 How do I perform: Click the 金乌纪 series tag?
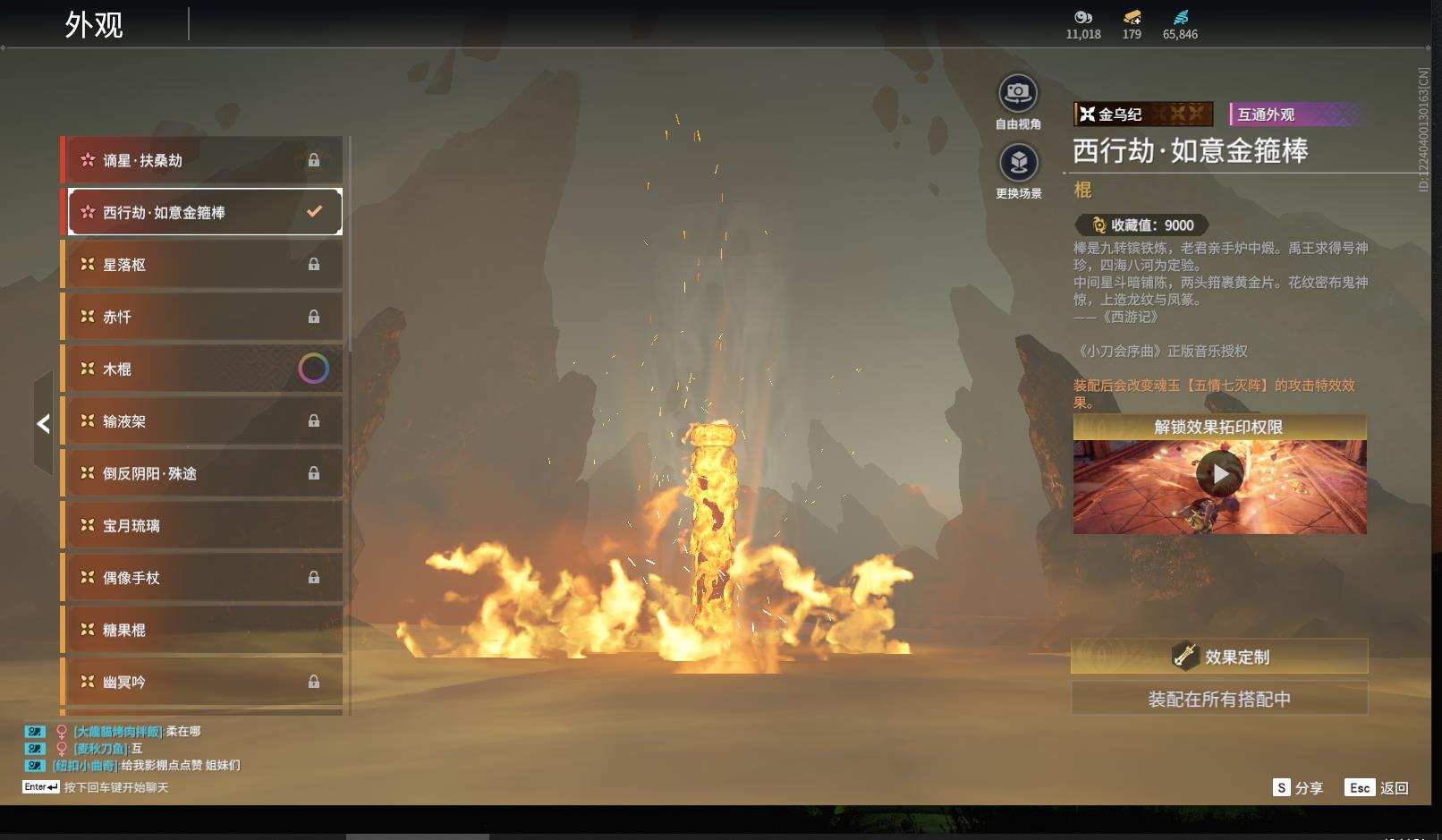1143,115
